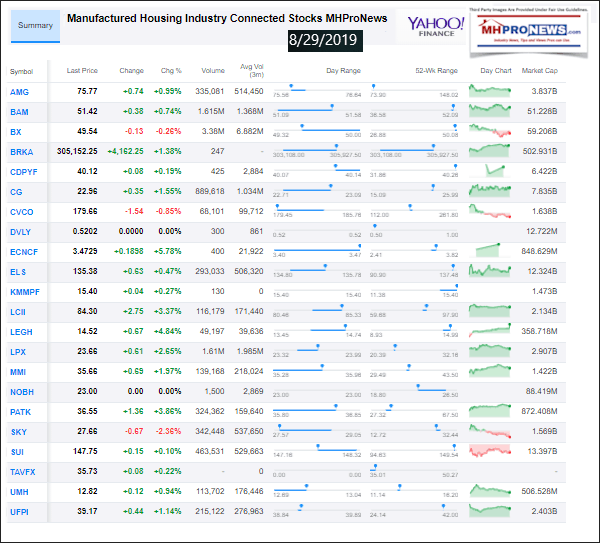Open the Summary tab

[35, 26]
